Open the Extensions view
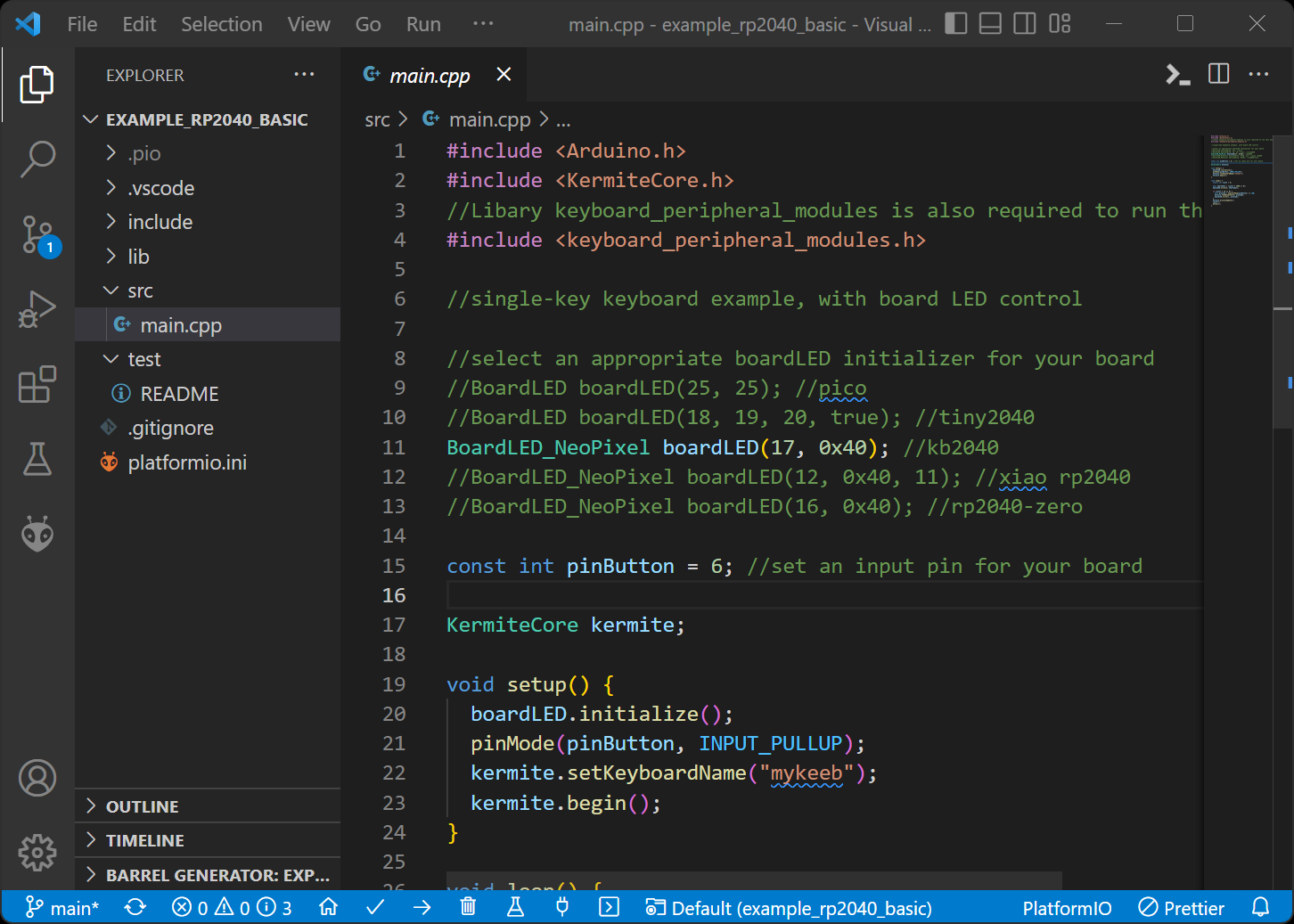 point(37,385)
